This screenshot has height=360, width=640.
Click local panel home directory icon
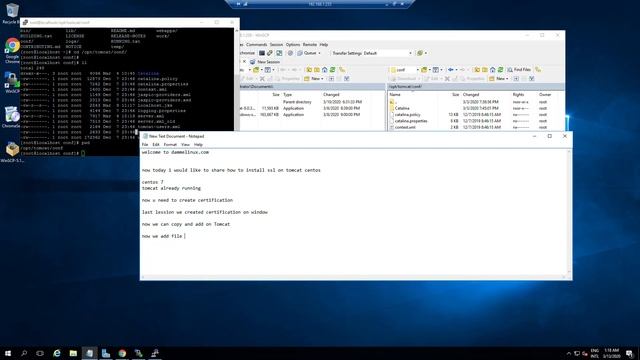pyautogui.click(x=325, y=70)
